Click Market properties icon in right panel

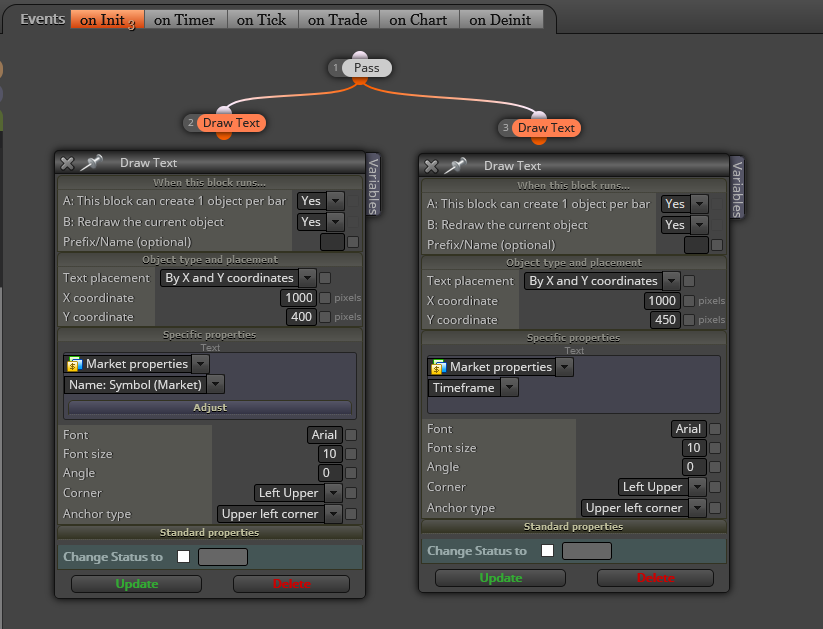438,367
